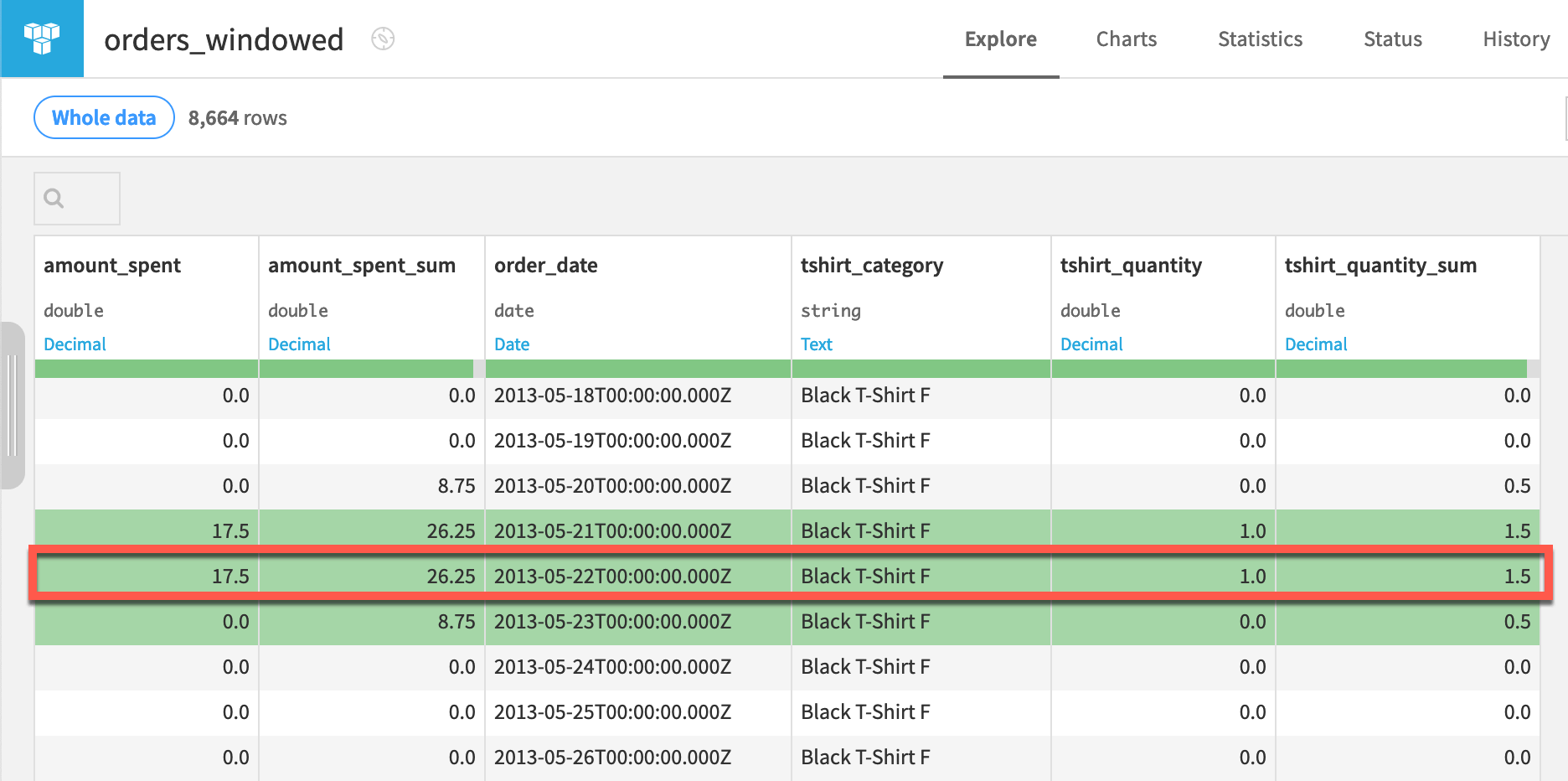Open the Whole data sampling settings

point(103,117)
